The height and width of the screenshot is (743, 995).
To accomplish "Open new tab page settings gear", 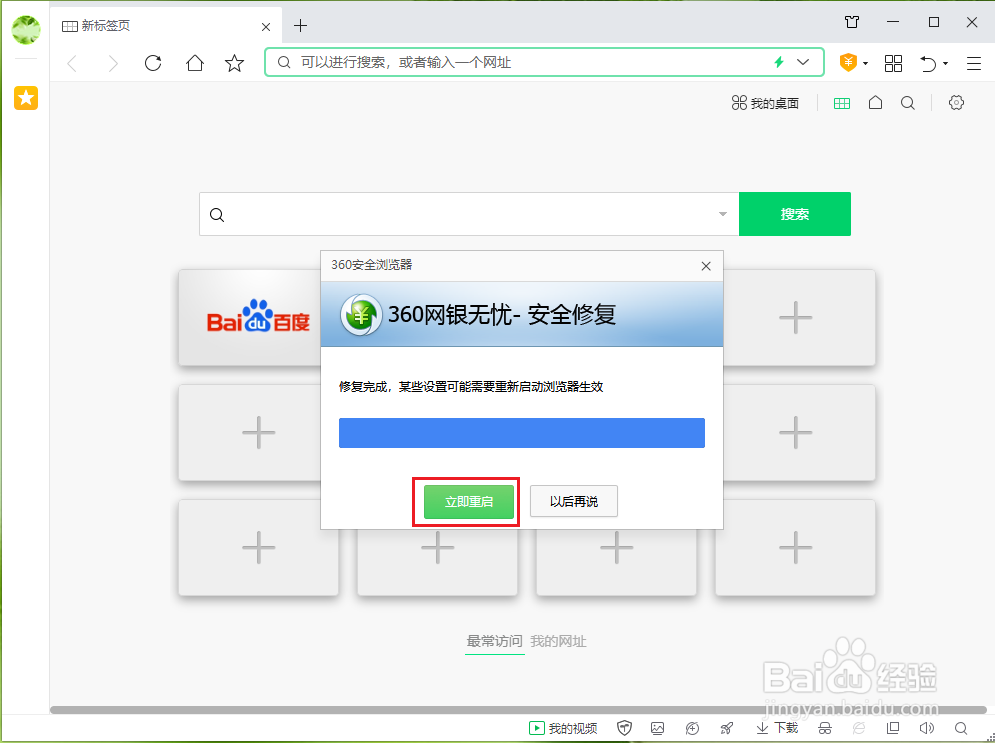I will 956,103.
